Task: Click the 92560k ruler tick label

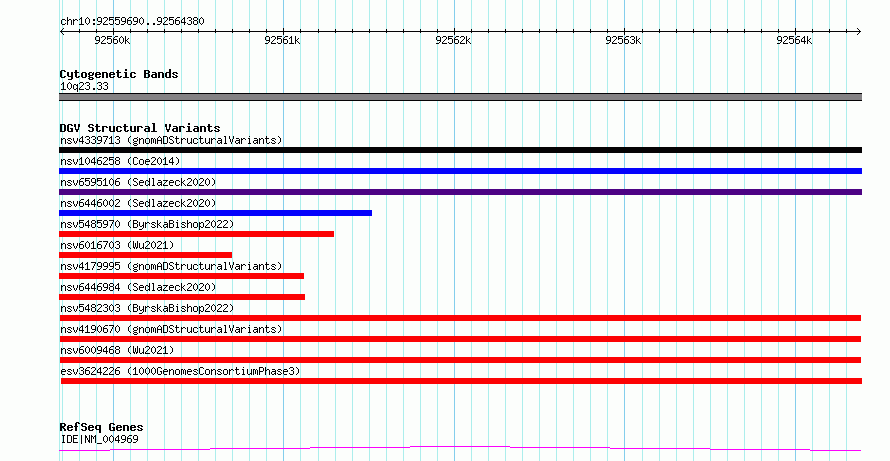Action: 112,40
